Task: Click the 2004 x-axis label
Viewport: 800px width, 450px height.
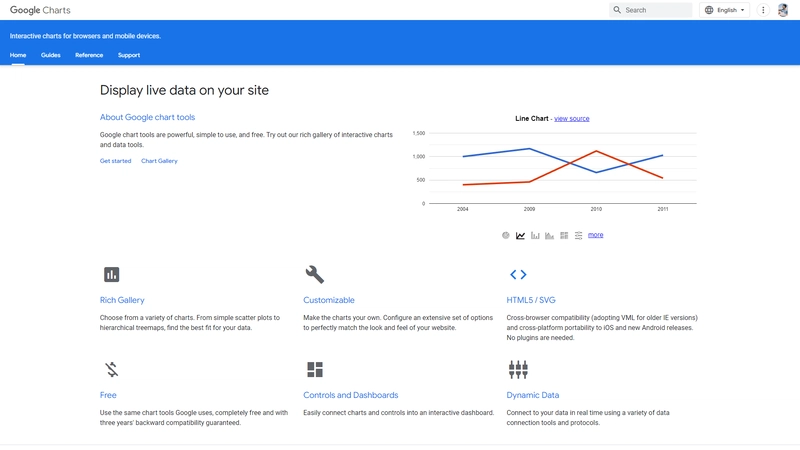Action: tap(463, 209)
